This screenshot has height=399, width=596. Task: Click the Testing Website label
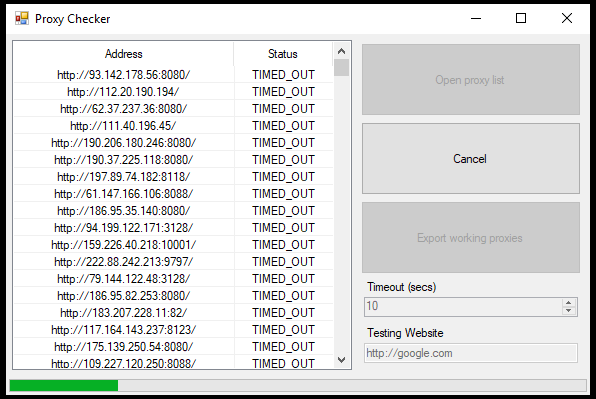[405, 333]
